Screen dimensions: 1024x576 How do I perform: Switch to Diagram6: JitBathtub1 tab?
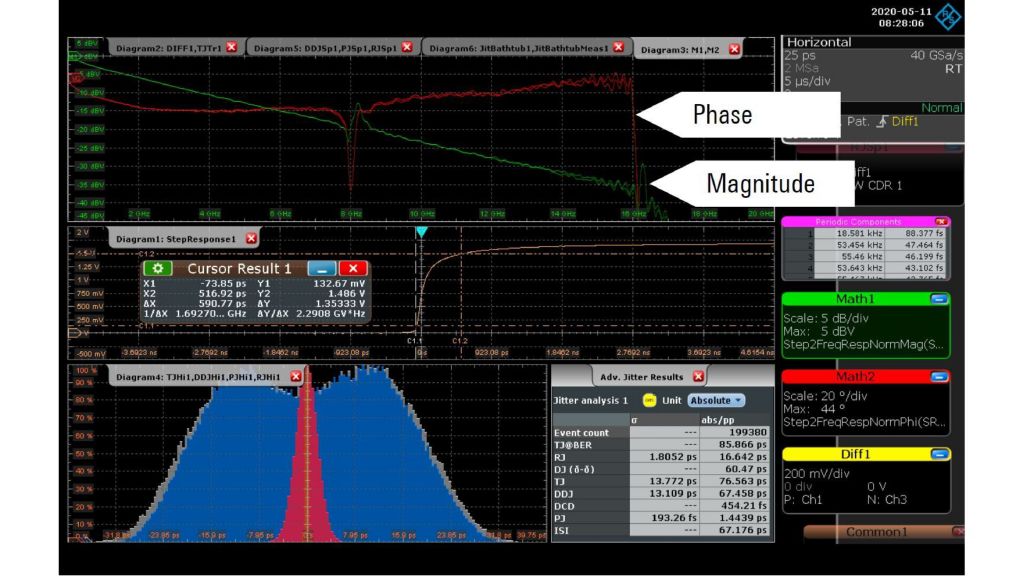pos(519,48)
